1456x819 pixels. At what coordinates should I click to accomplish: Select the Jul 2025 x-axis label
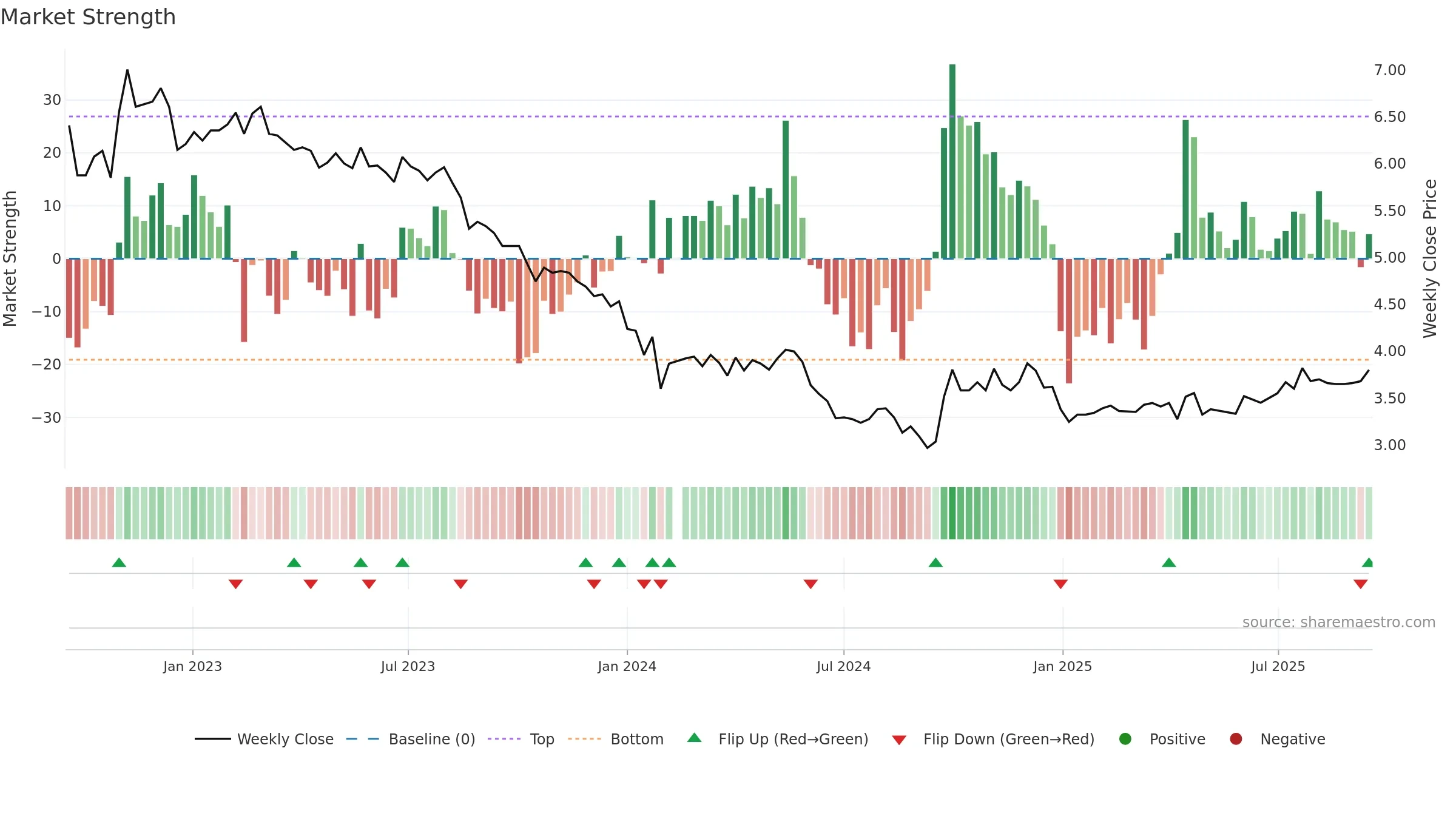coord(1278,666)
